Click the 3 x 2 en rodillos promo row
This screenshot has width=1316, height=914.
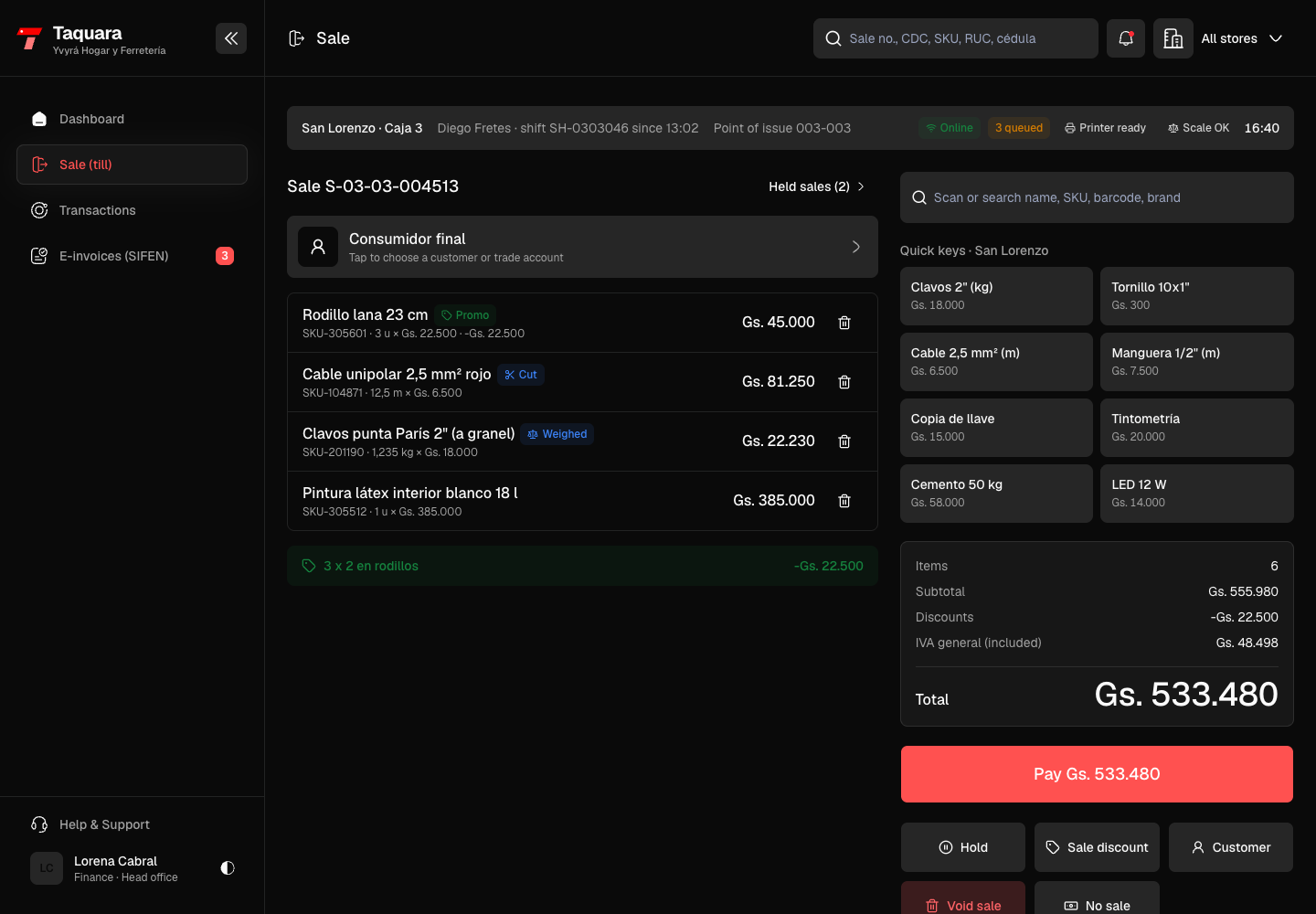pos(582,566)
